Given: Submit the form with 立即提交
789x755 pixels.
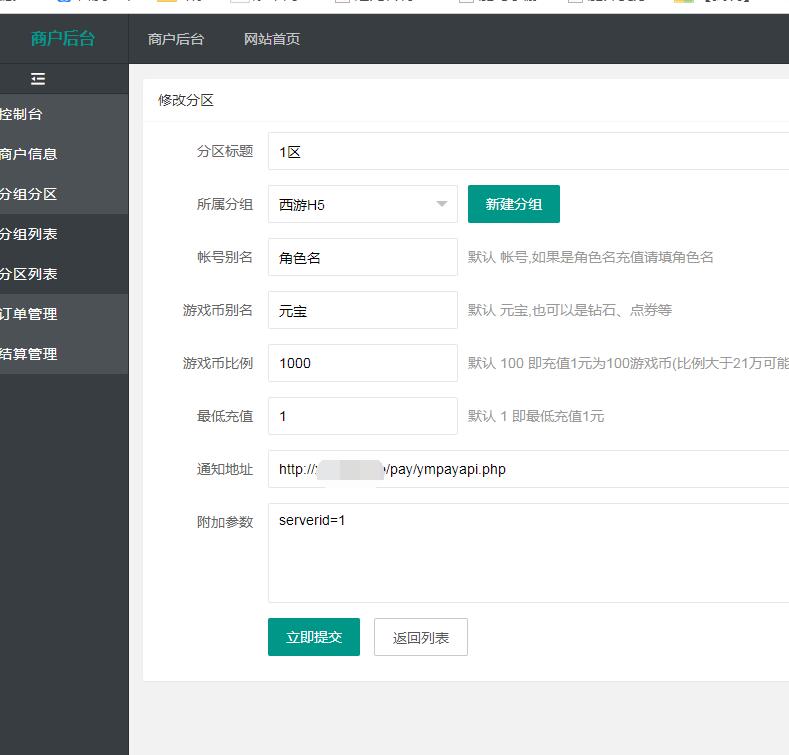Looking at the screenshot, I should (314, 637).
